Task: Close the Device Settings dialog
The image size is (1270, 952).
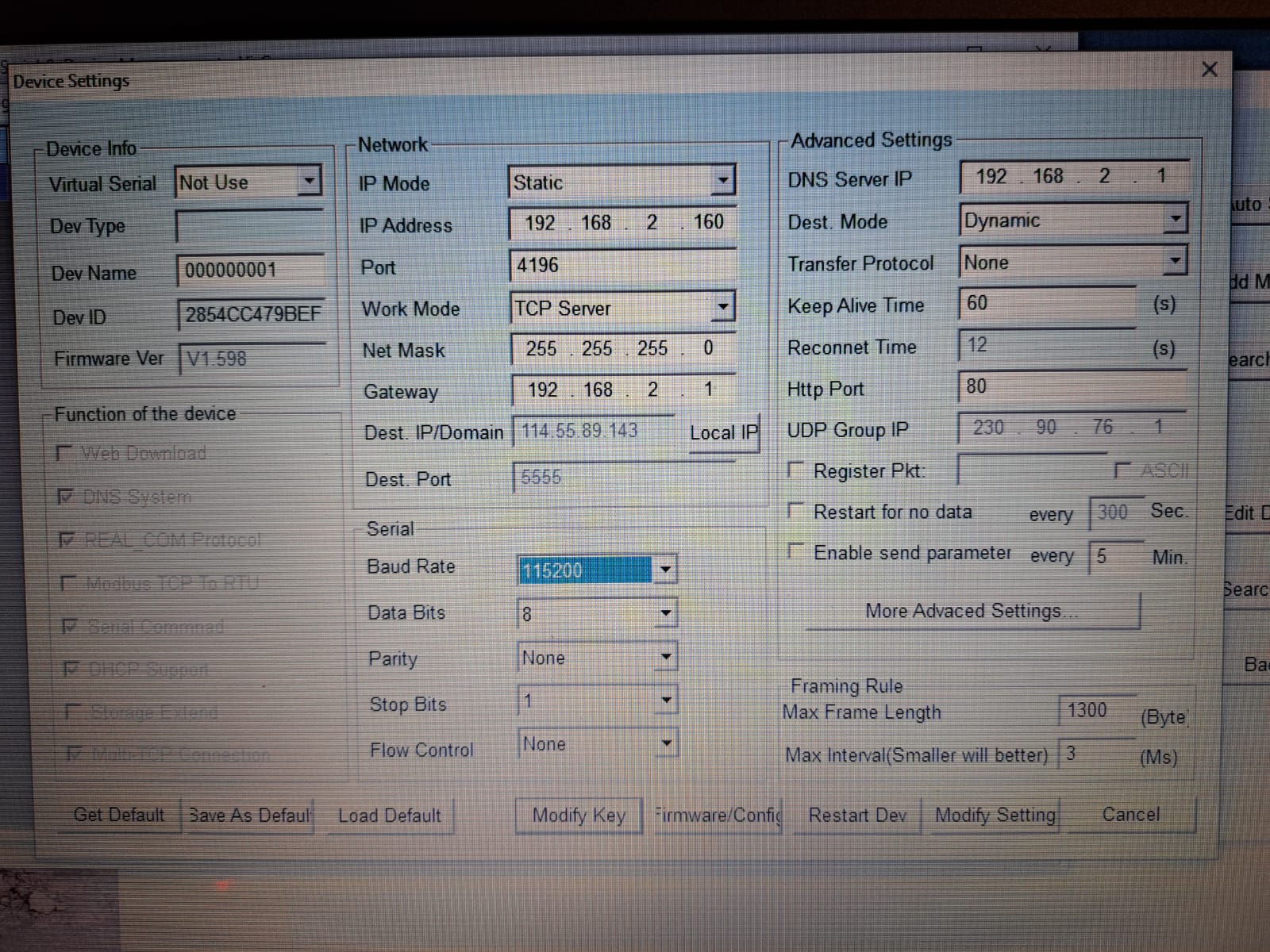Action: (1209, 70)
